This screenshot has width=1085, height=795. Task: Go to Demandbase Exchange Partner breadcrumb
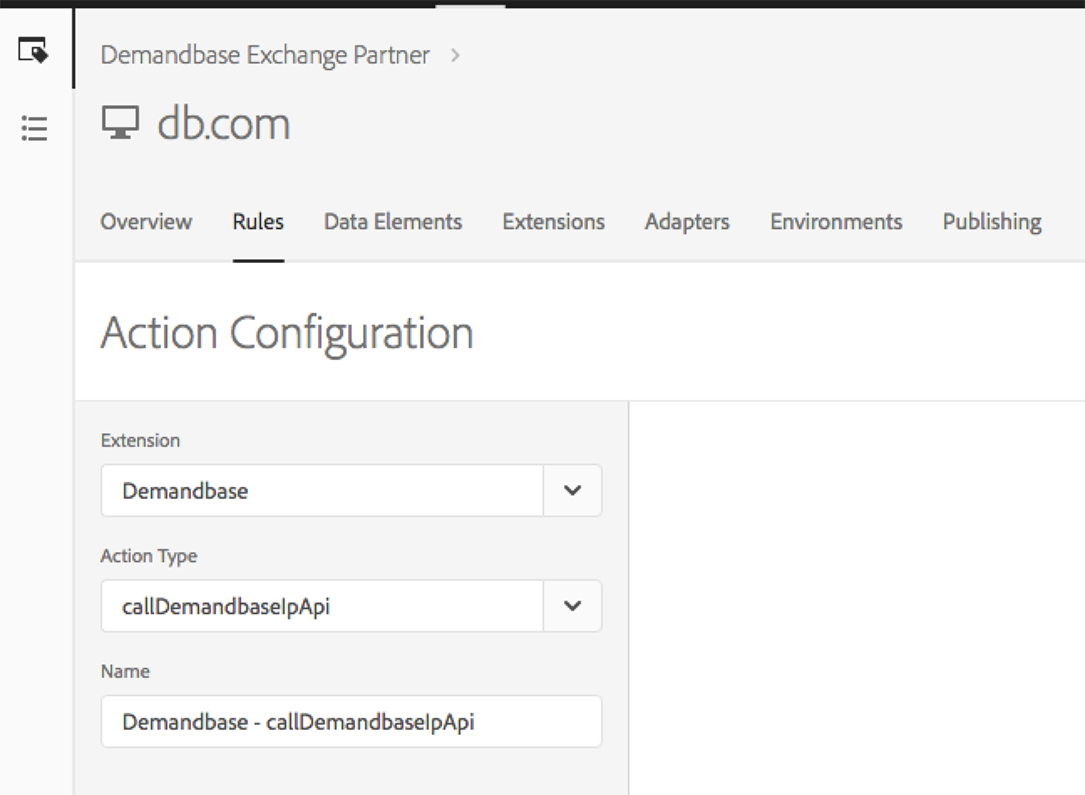pyautogui.click(x=265, y=55)
